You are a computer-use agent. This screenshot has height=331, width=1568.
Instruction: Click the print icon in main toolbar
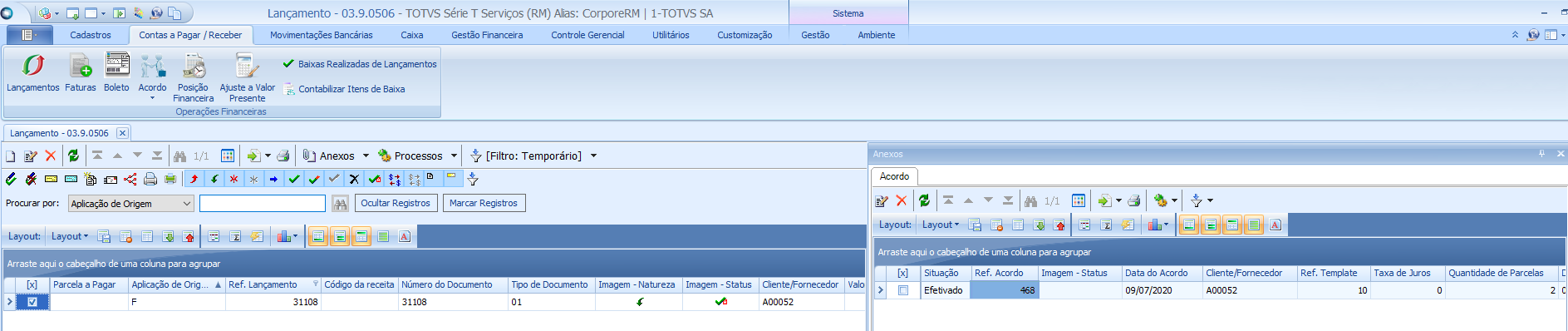[283, 156]
